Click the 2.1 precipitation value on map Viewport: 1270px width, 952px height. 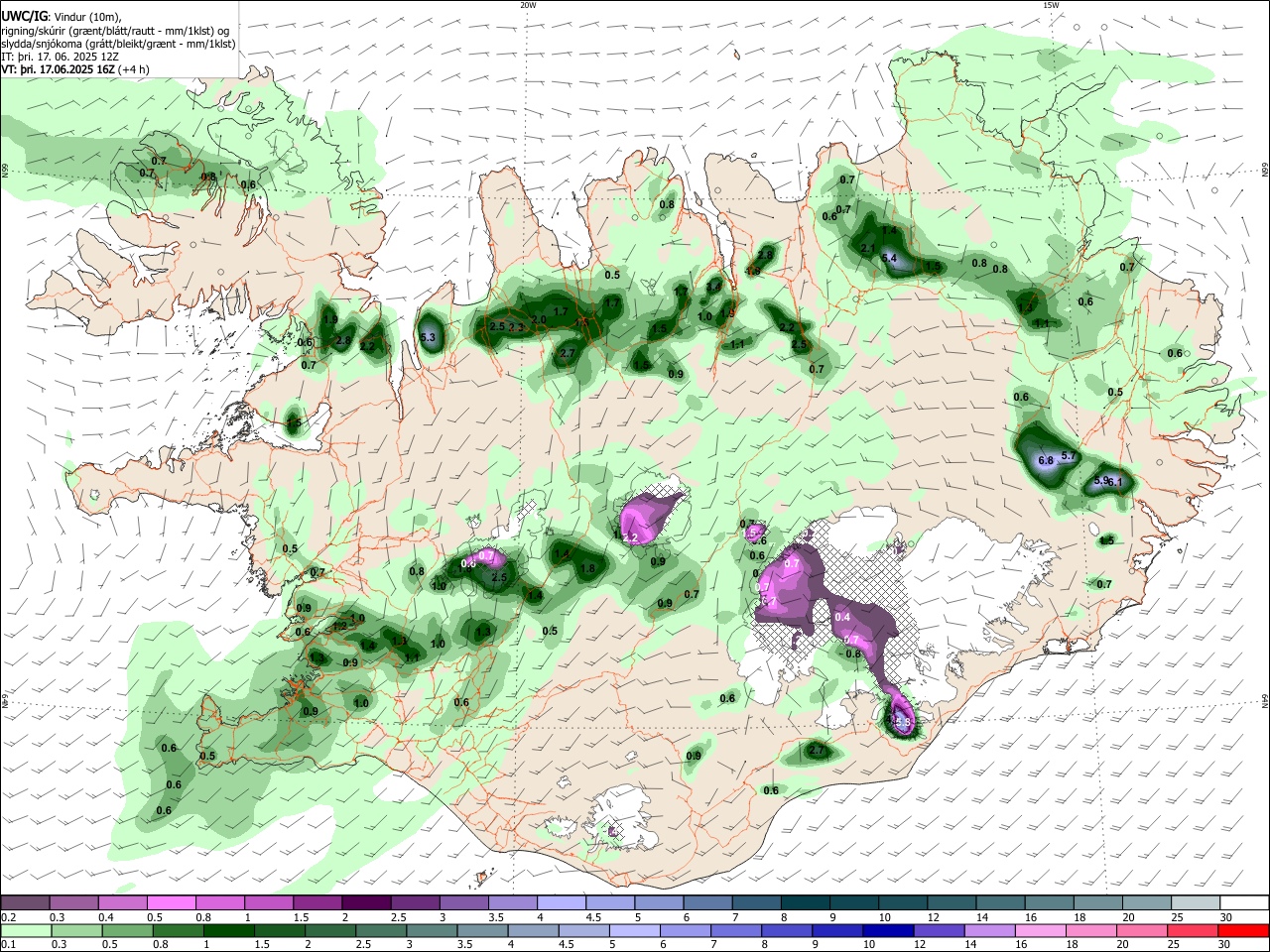(867, 248)
